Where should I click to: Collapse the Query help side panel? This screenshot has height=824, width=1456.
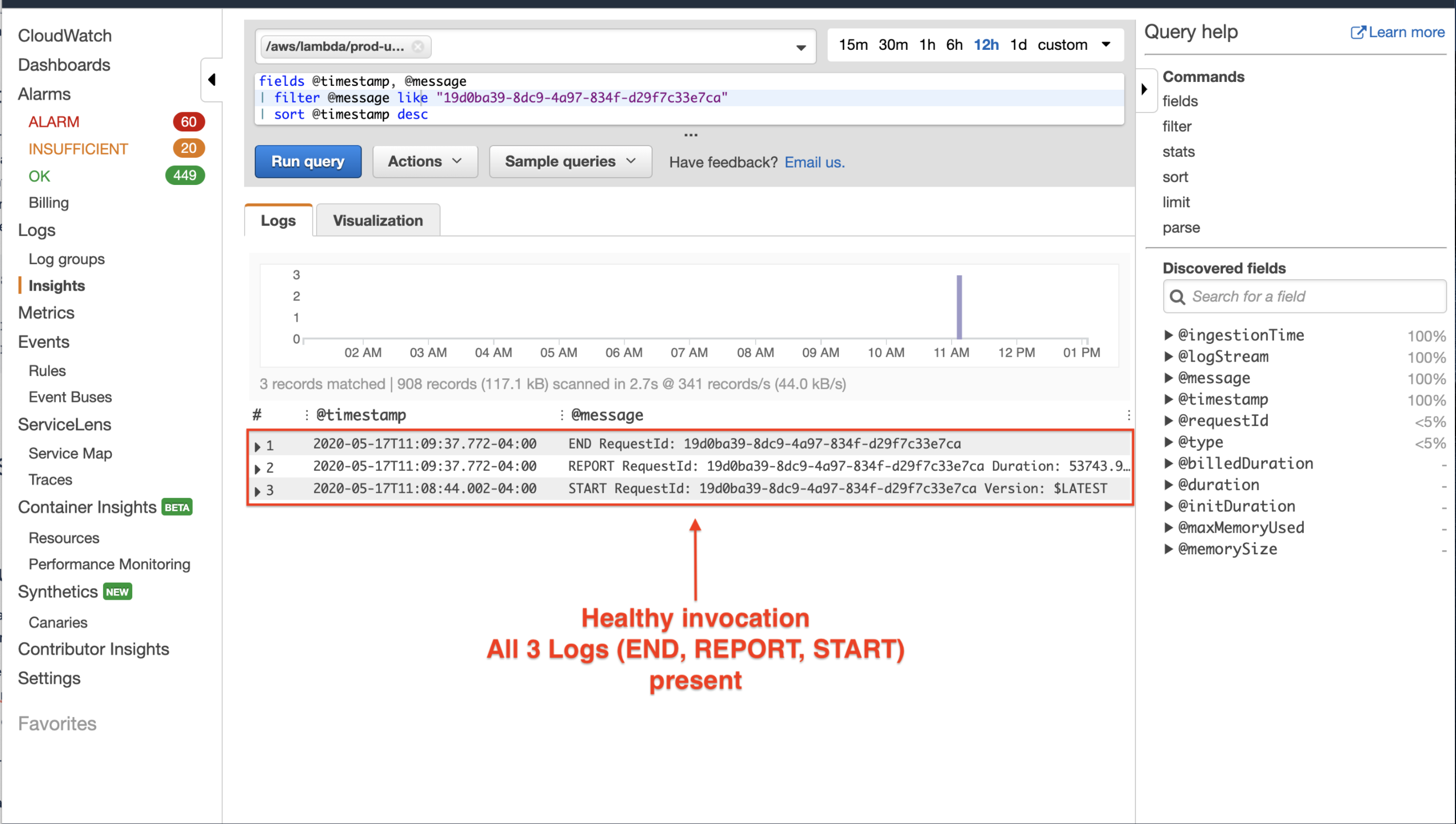point(1145,89)
